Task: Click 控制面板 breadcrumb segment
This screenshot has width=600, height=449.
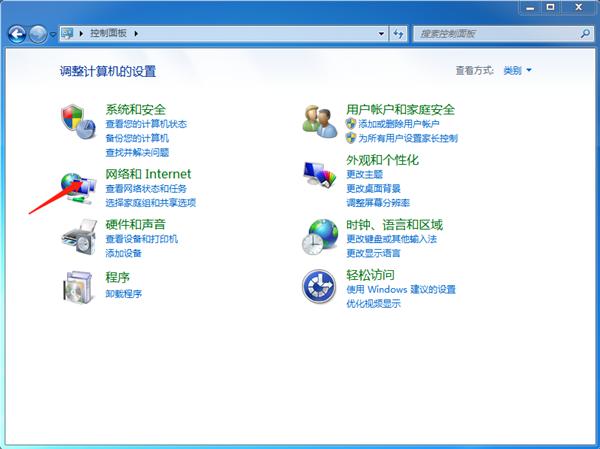Action: 108,33
